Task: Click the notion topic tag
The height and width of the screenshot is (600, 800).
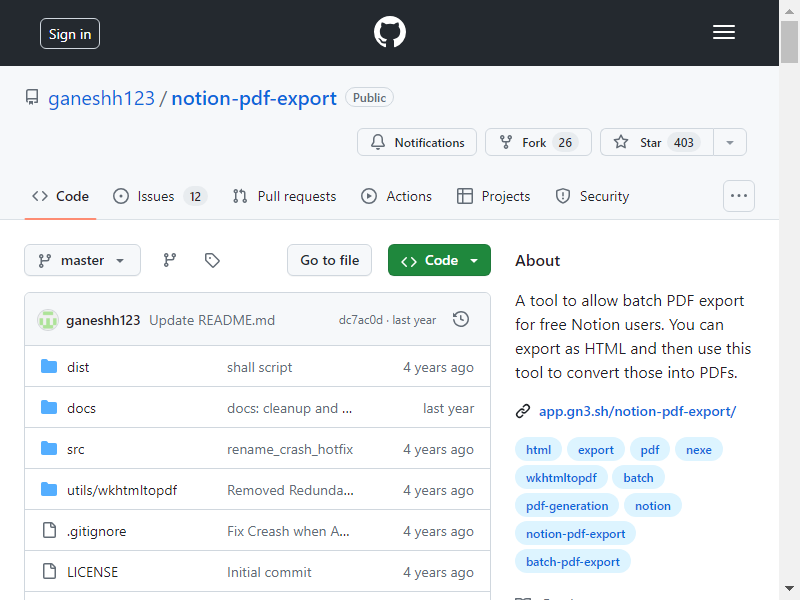Action: 653,506
